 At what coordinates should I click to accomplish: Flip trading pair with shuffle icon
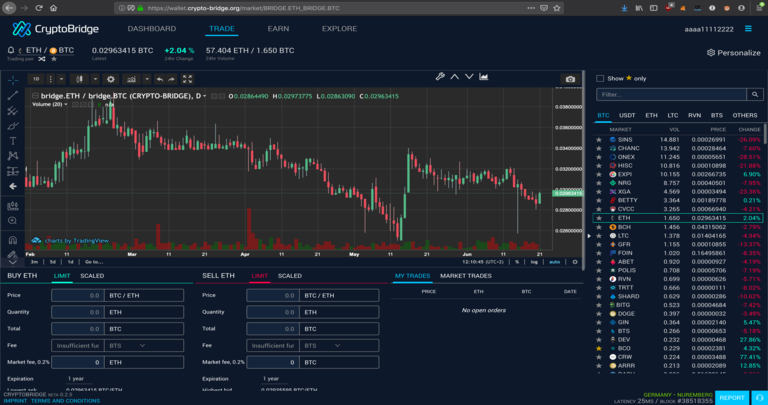42,59
